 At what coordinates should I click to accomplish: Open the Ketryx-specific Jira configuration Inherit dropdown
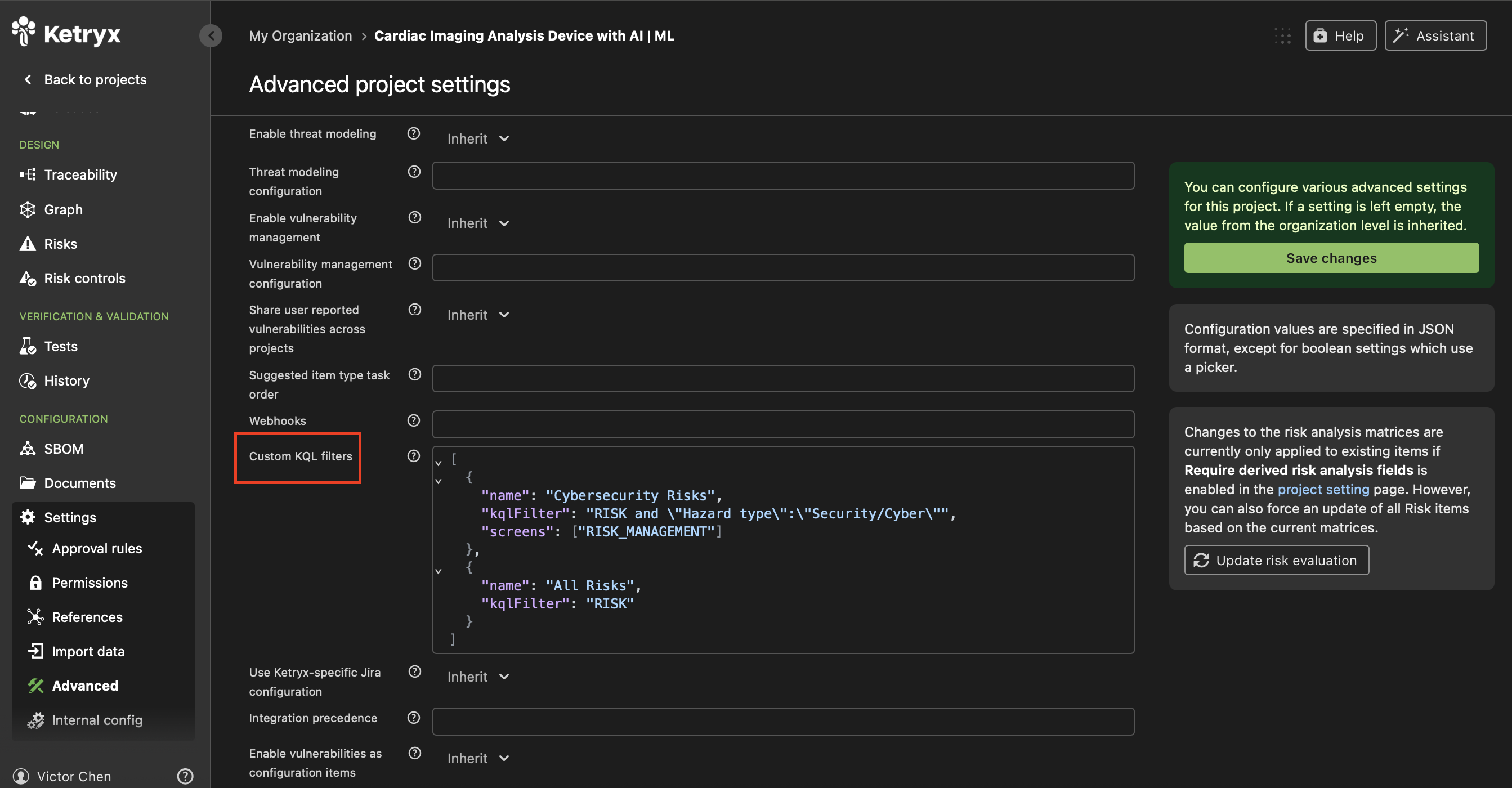pos(478,677)
